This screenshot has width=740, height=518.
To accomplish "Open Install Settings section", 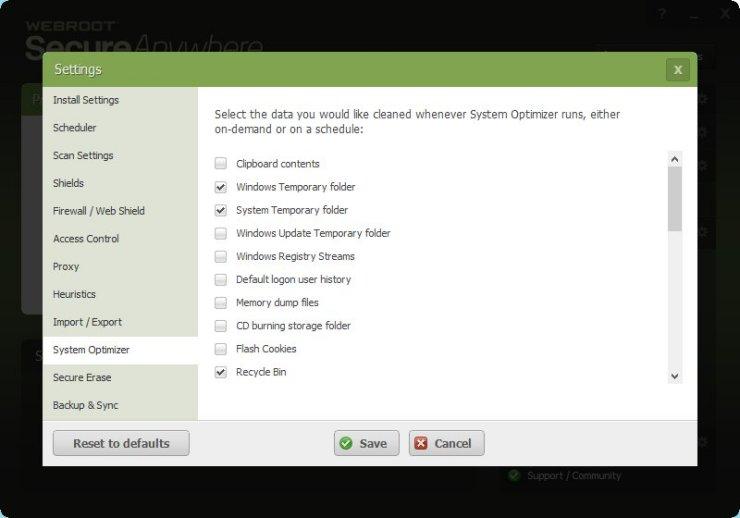I will (120, 100).
